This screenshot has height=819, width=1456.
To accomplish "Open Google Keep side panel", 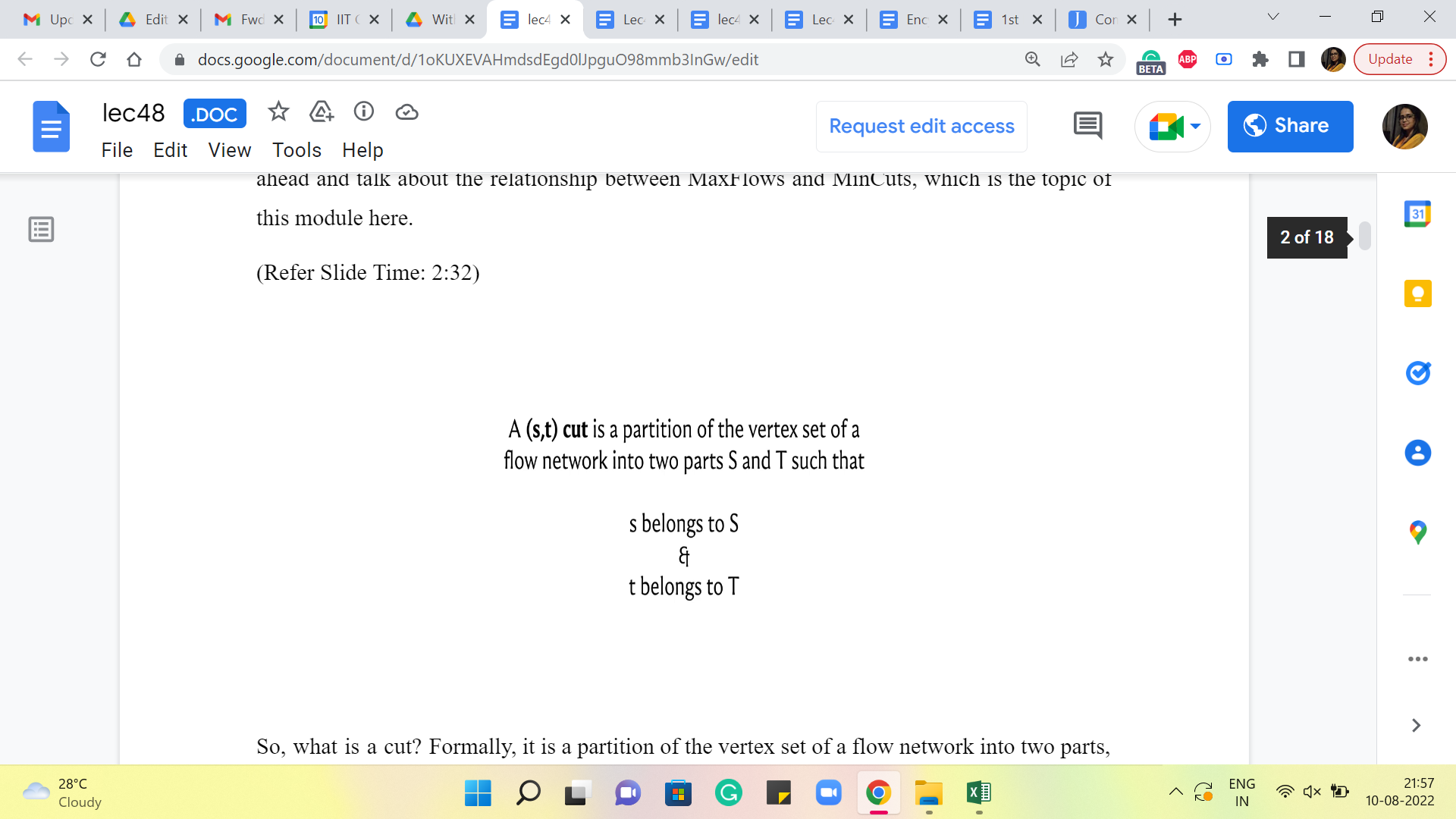I will [x=1417, y=293].
